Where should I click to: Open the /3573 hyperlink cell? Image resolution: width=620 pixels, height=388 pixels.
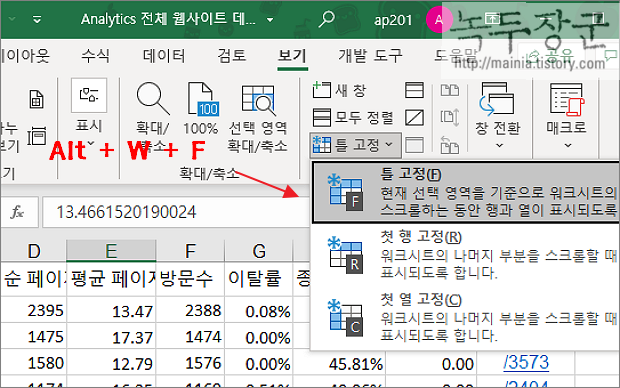[526, 363]
